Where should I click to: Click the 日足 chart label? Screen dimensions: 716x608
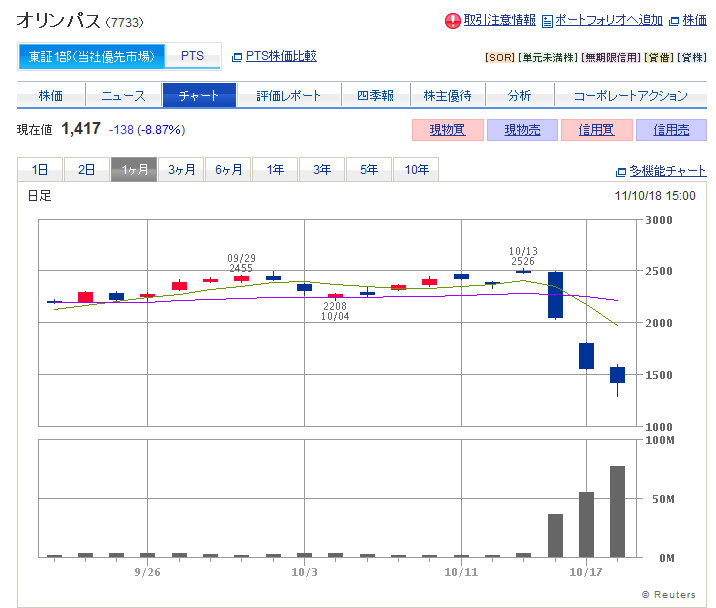[x=40, y=196]
